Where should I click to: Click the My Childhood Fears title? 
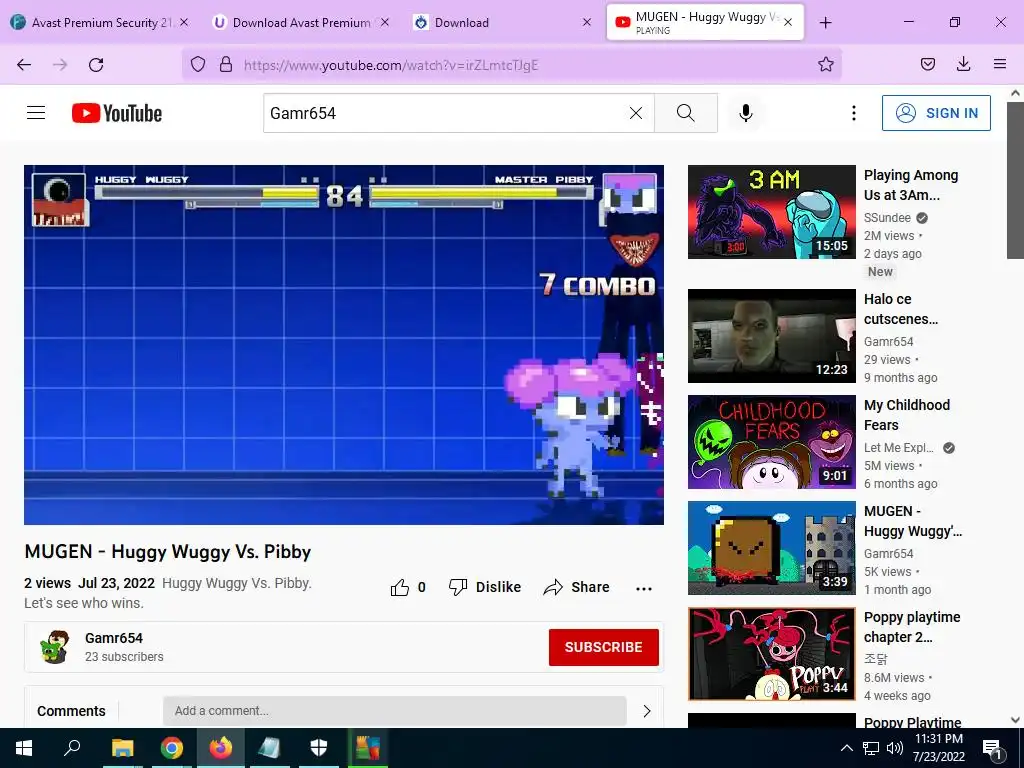pos(907,415)
